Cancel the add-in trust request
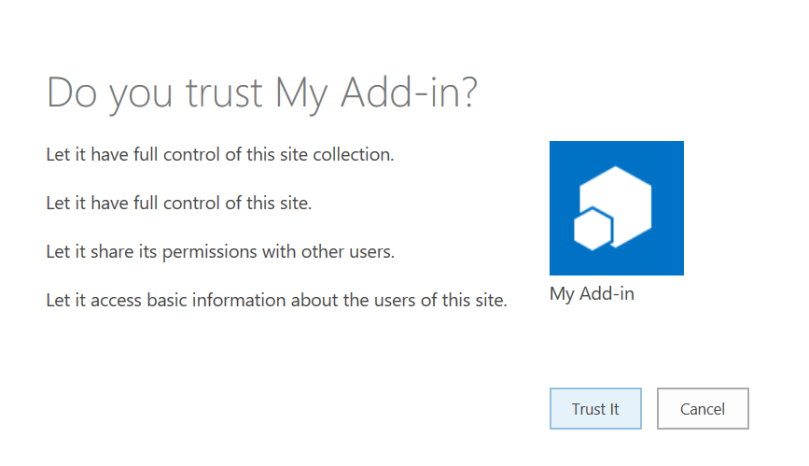 [x=702, y=409]
